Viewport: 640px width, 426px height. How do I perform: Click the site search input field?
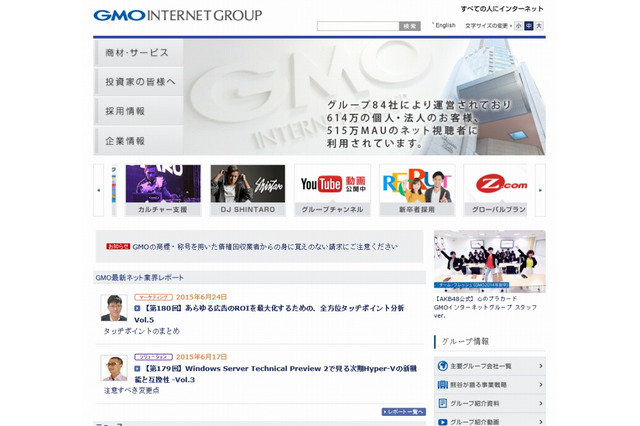358,26
